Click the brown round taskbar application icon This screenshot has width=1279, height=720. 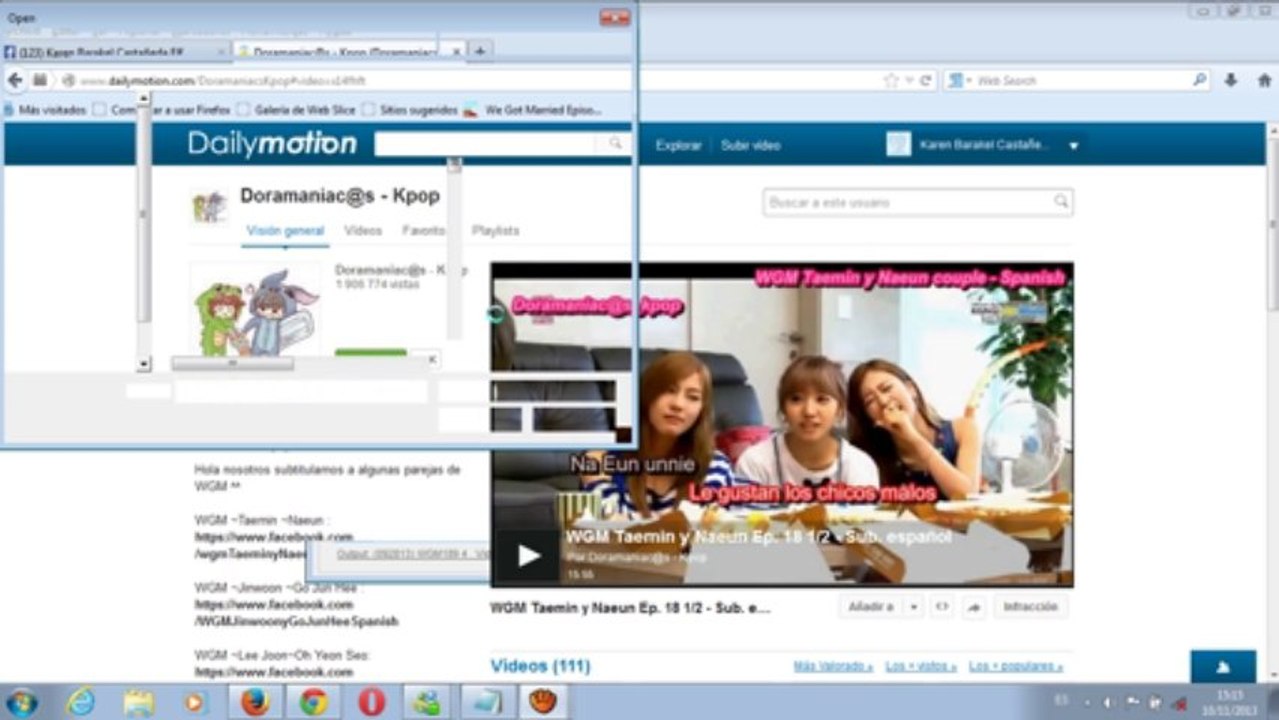click(x=543, y=702)
